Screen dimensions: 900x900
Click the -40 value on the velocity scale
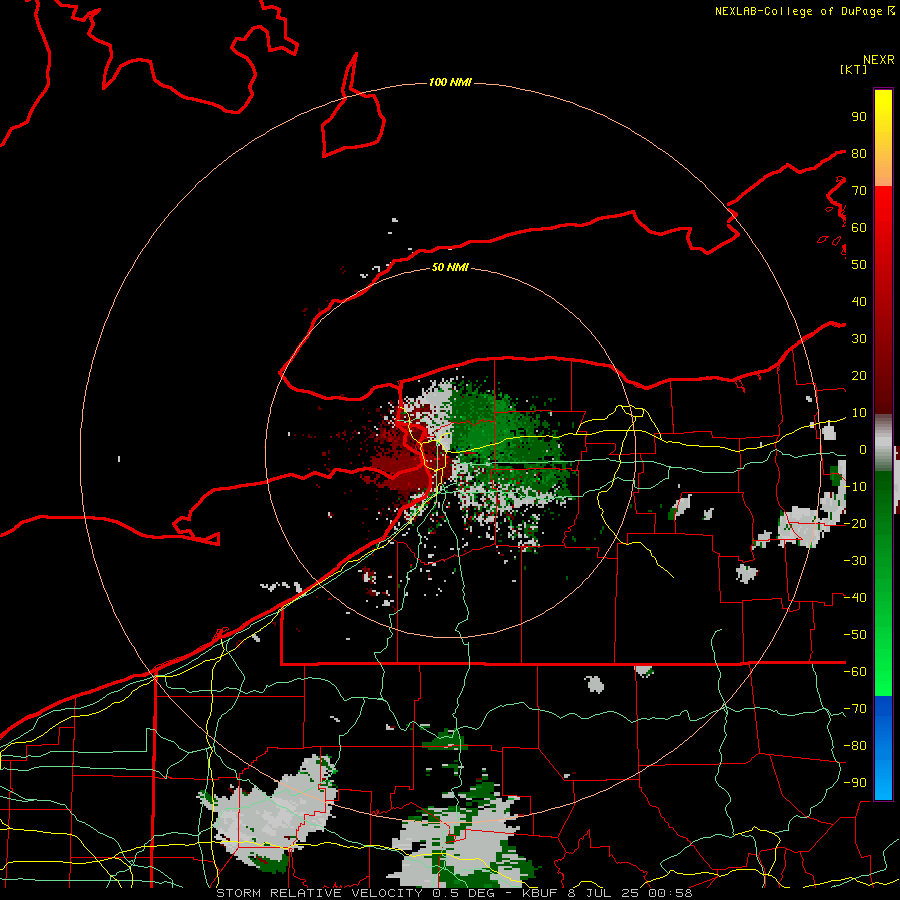coord(855,598)
